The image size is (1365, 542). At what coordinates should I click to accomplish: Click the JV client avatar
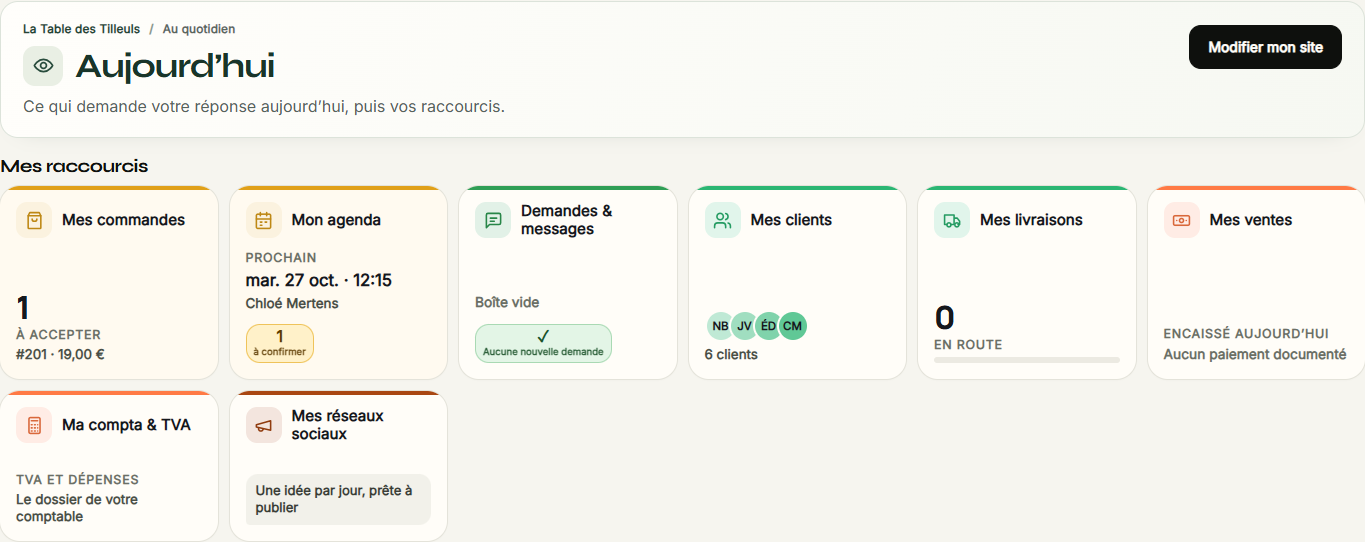pos(744,326)
